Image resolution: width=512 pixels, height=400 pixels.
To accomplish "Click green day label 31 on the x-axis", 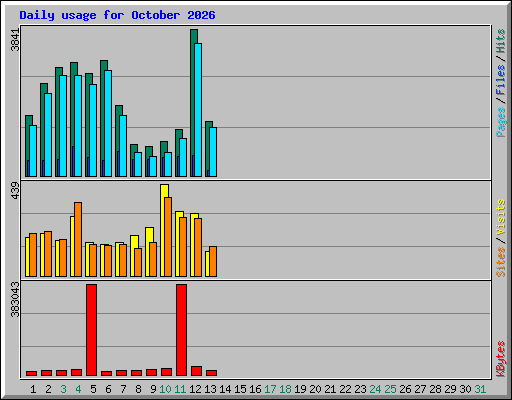I will (x=480, y=389).
